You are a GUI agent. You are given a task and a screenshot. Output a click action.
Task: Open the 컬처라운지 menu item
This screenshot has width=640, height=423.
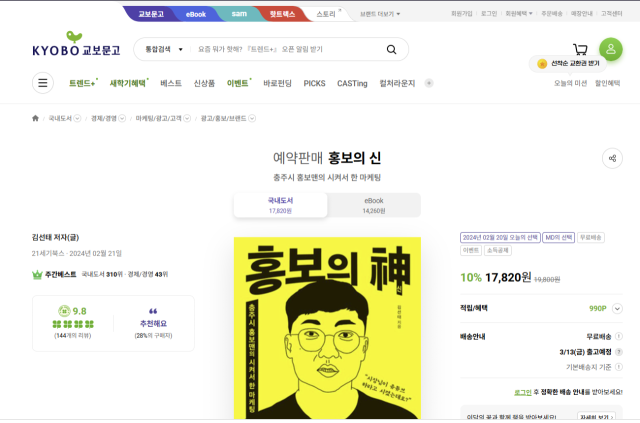[397, 83]
